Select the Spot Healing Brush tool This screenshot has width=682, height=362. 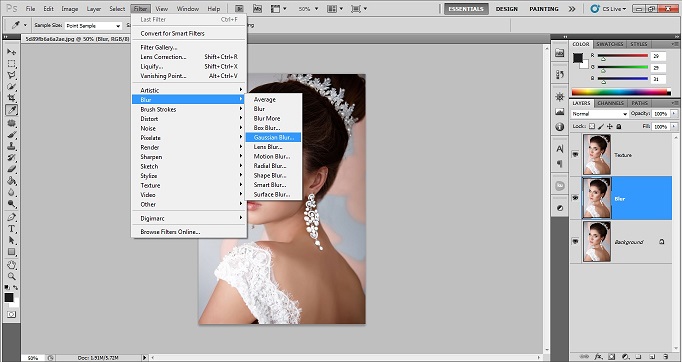(11, 123)
